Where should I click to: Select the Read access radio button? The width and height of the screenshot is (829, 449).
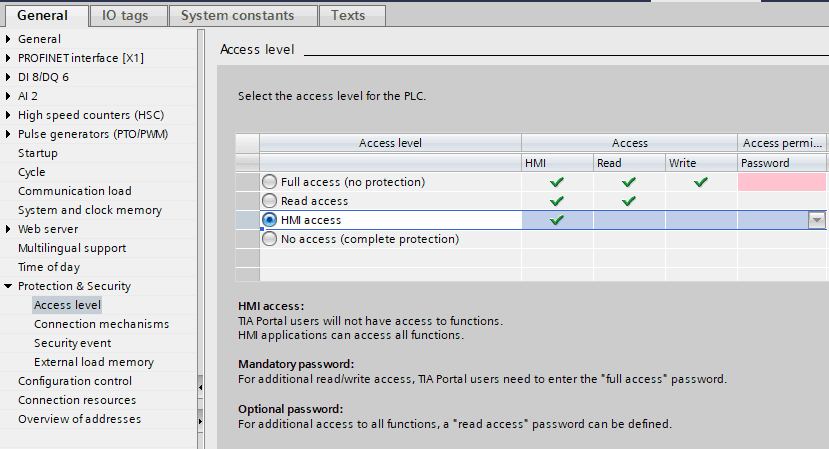point(269,201)
